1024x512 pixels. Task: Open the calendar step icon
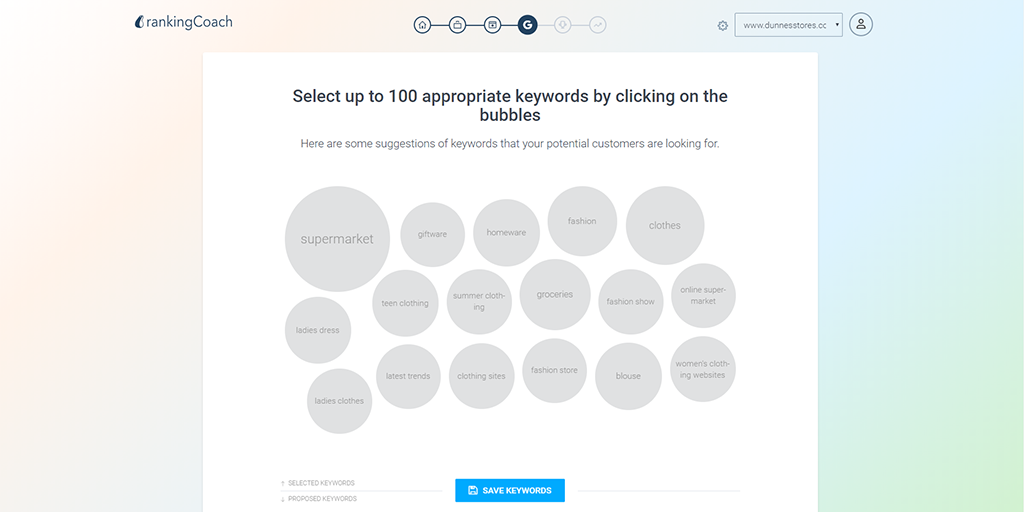(492, 25)
